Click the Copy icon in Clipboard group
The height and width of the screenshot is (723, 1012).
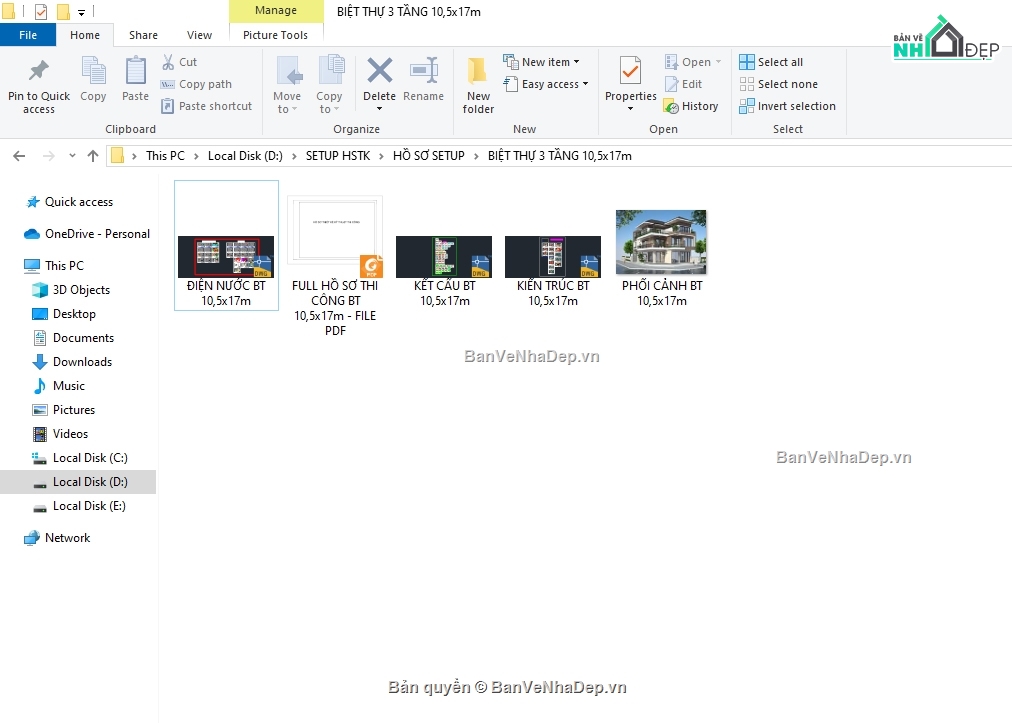click(93, 73)
